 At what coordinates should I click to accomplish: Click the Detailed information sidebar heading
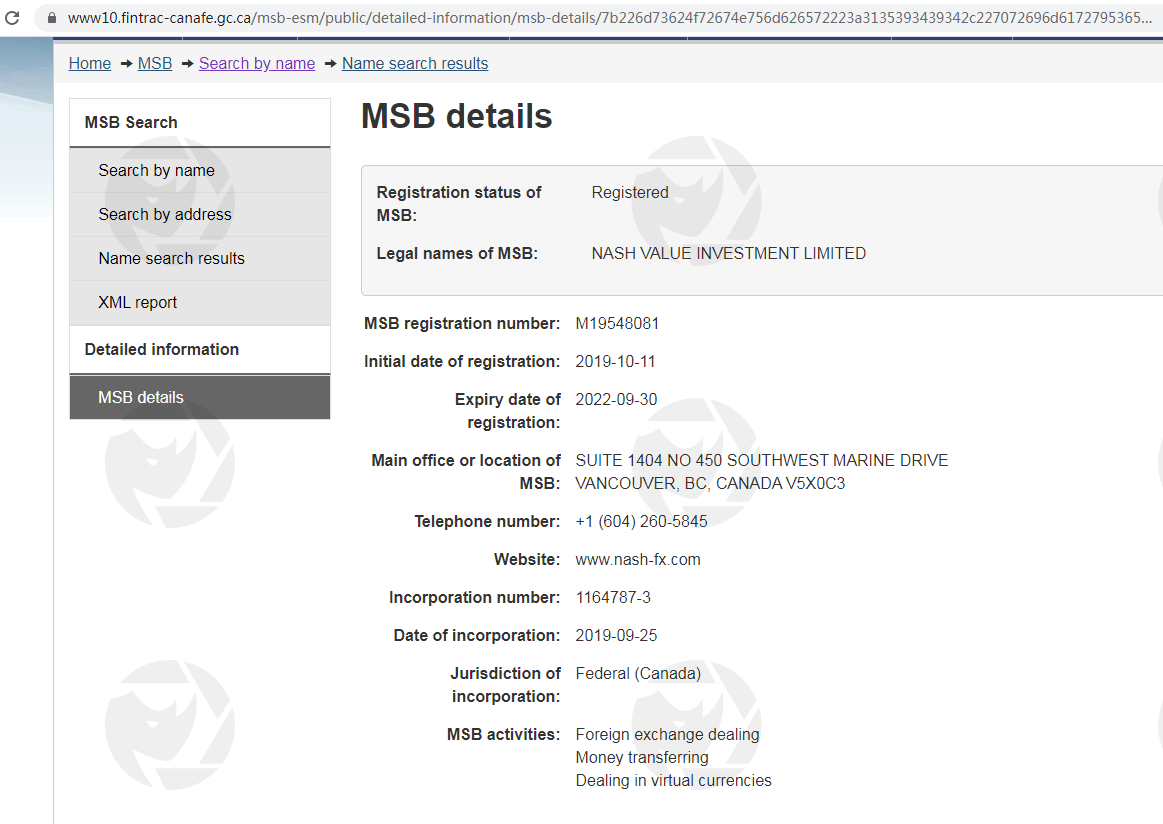pos(162,349)
